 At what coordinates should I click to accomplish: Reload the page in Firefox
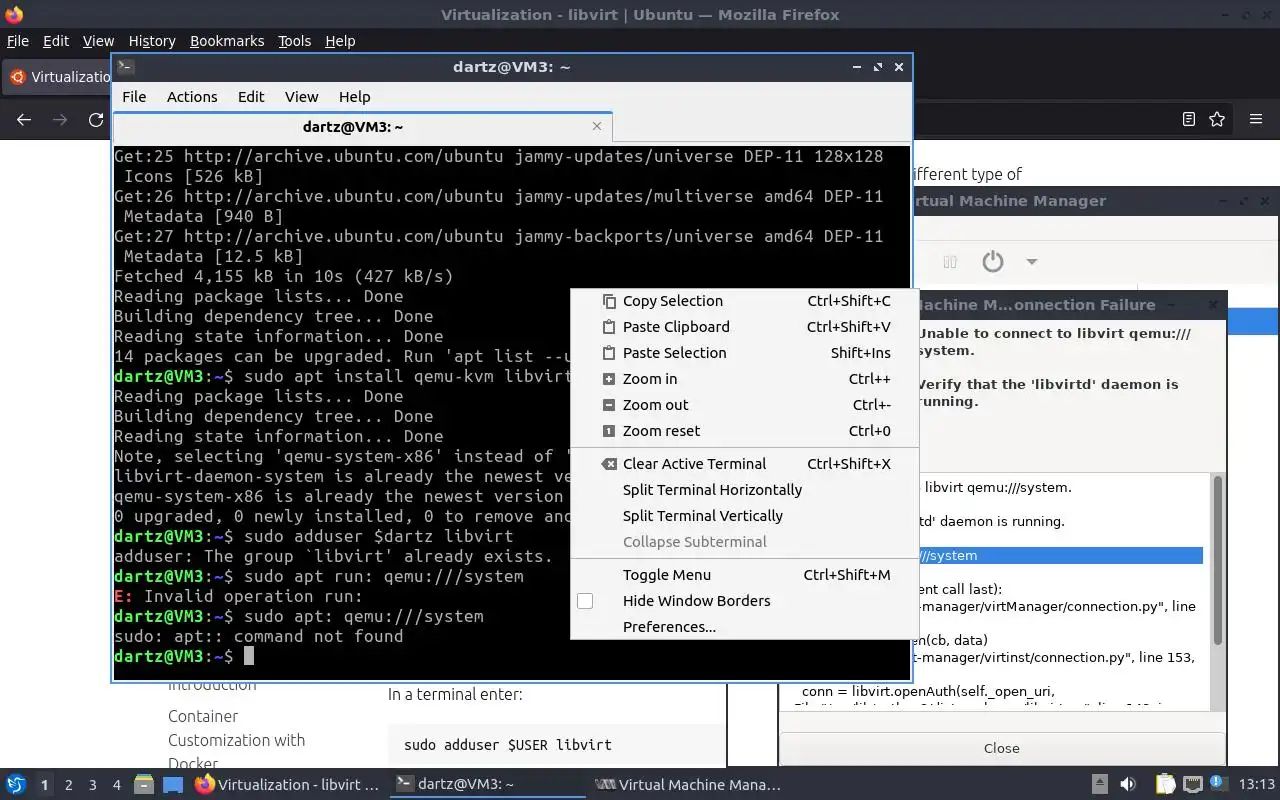tap(96, 119)
